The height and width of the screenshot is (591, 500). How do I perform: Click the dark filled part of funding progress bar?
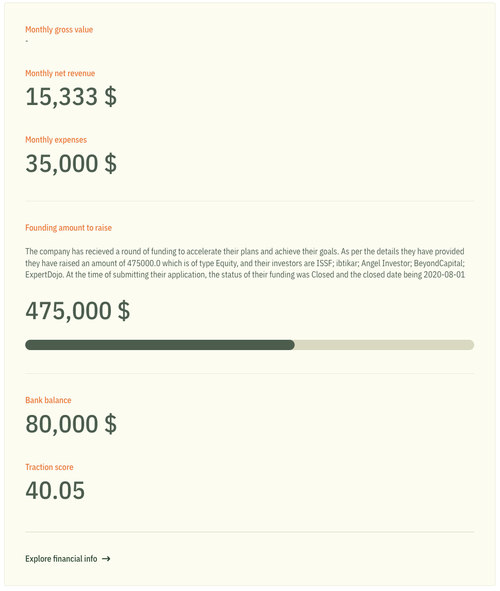tap(160, 345)
